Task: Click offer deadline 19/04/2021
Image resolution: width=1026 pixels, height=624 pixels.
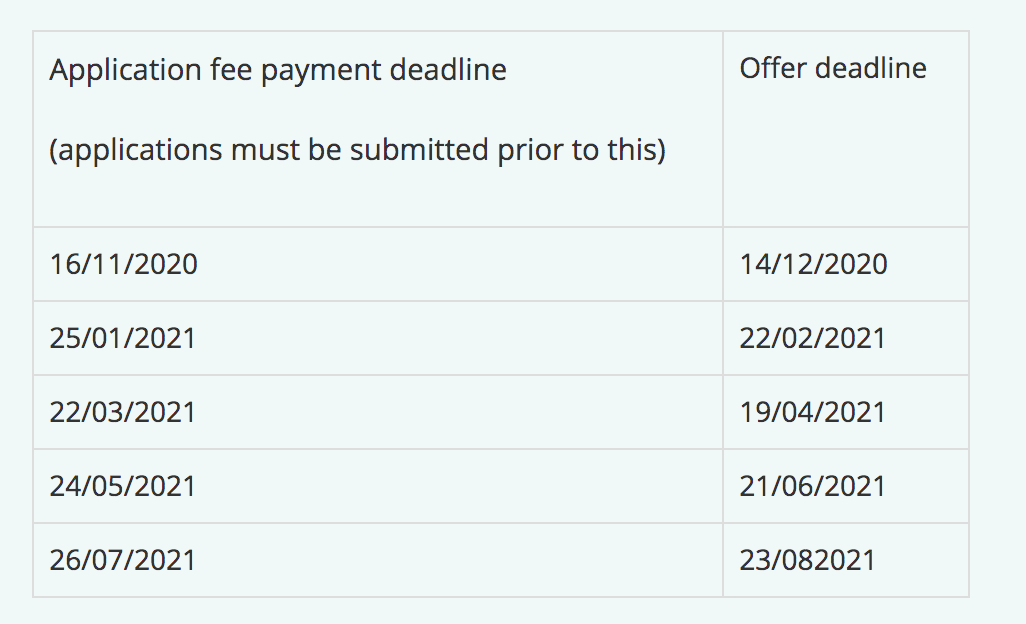Action: (812, 412)
